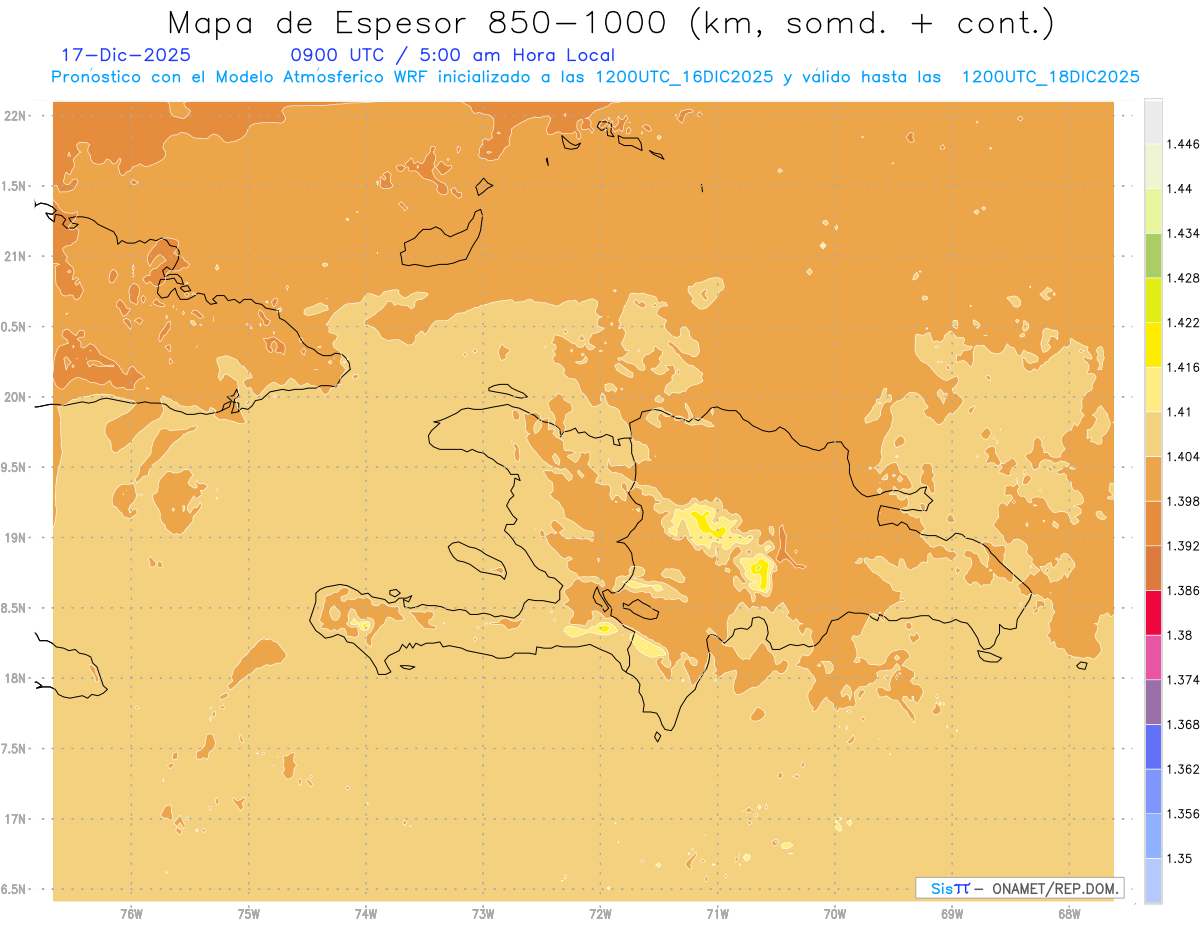Click legend value '1.362'
This screenshot has width=1200, height=927.
coord(1182,769)
